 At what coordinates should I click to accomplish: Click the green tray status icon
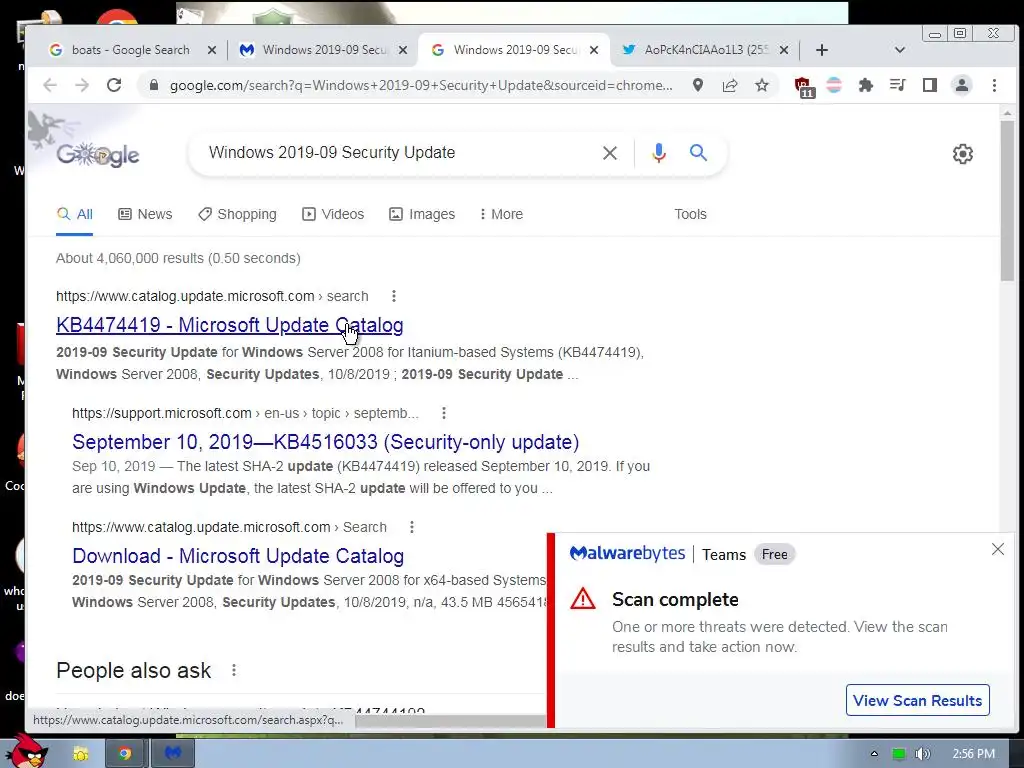[x=899, y=754]
